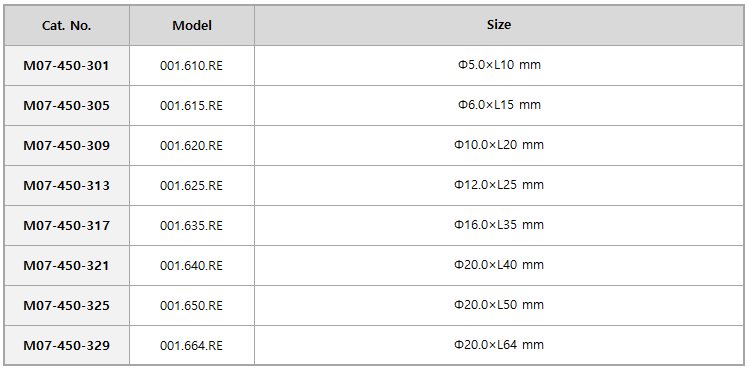
Task: Click model 001.610.RE cell
Action: point(192,65)
